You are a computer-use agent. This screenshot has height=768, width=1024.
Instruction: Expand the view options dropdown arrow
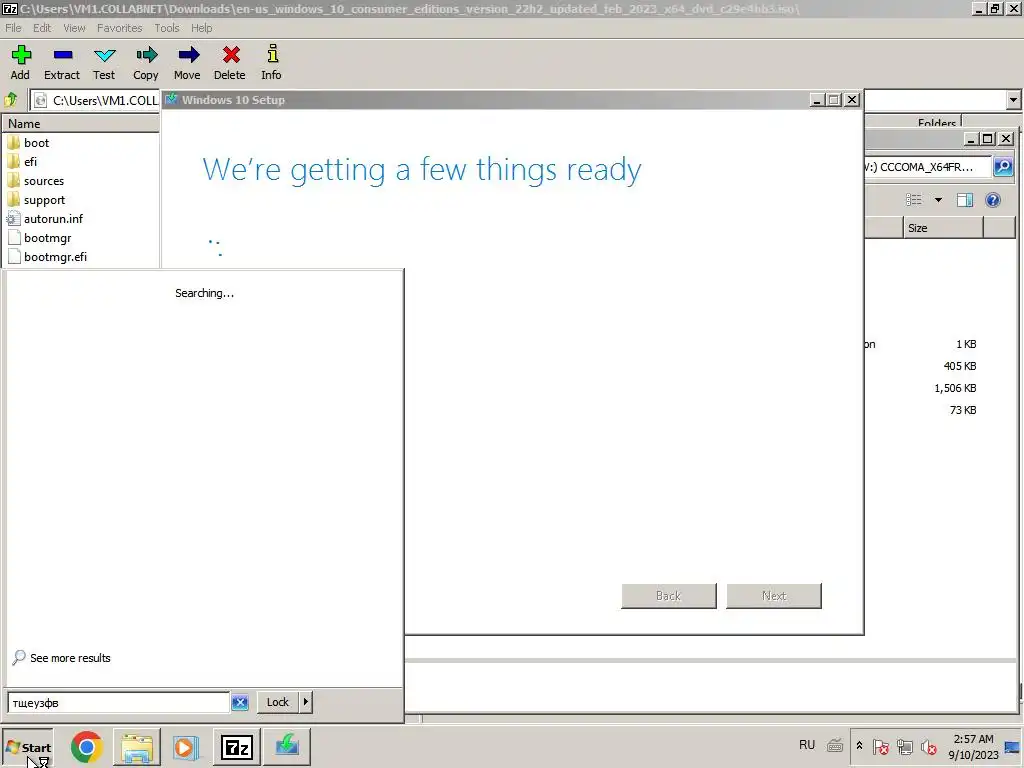tap(938, 200)
